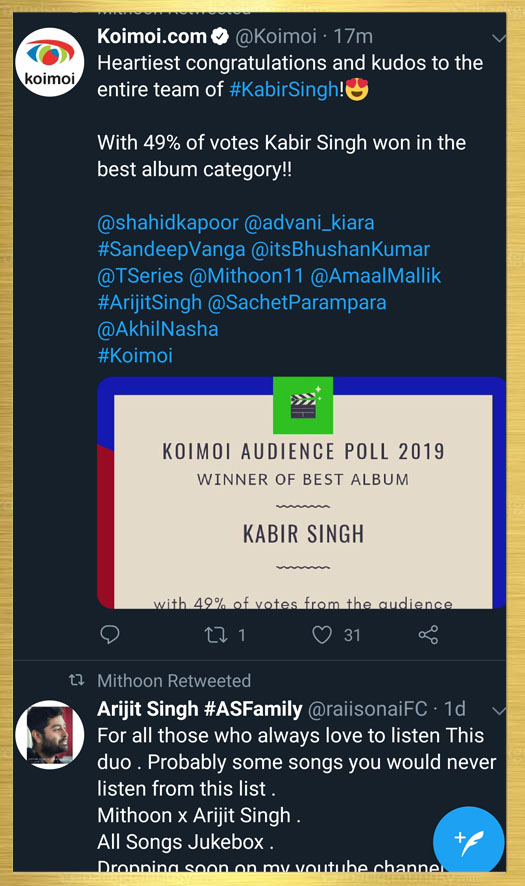The height and width of the screenshot is (886, 525).
Task: Visit the @advani_kiara profile mention
Action: point(309,223)
